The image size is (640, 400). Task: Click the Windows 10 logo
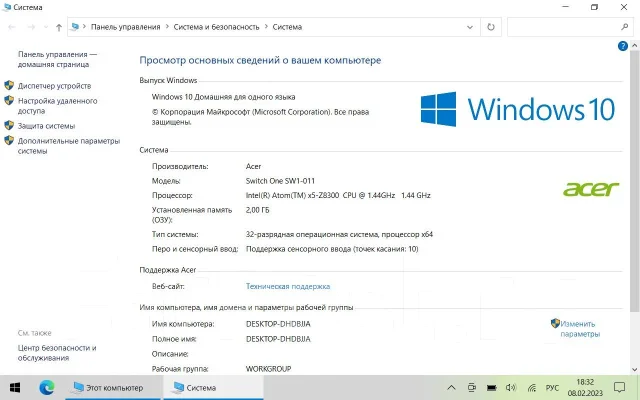(x=518, y=109)
